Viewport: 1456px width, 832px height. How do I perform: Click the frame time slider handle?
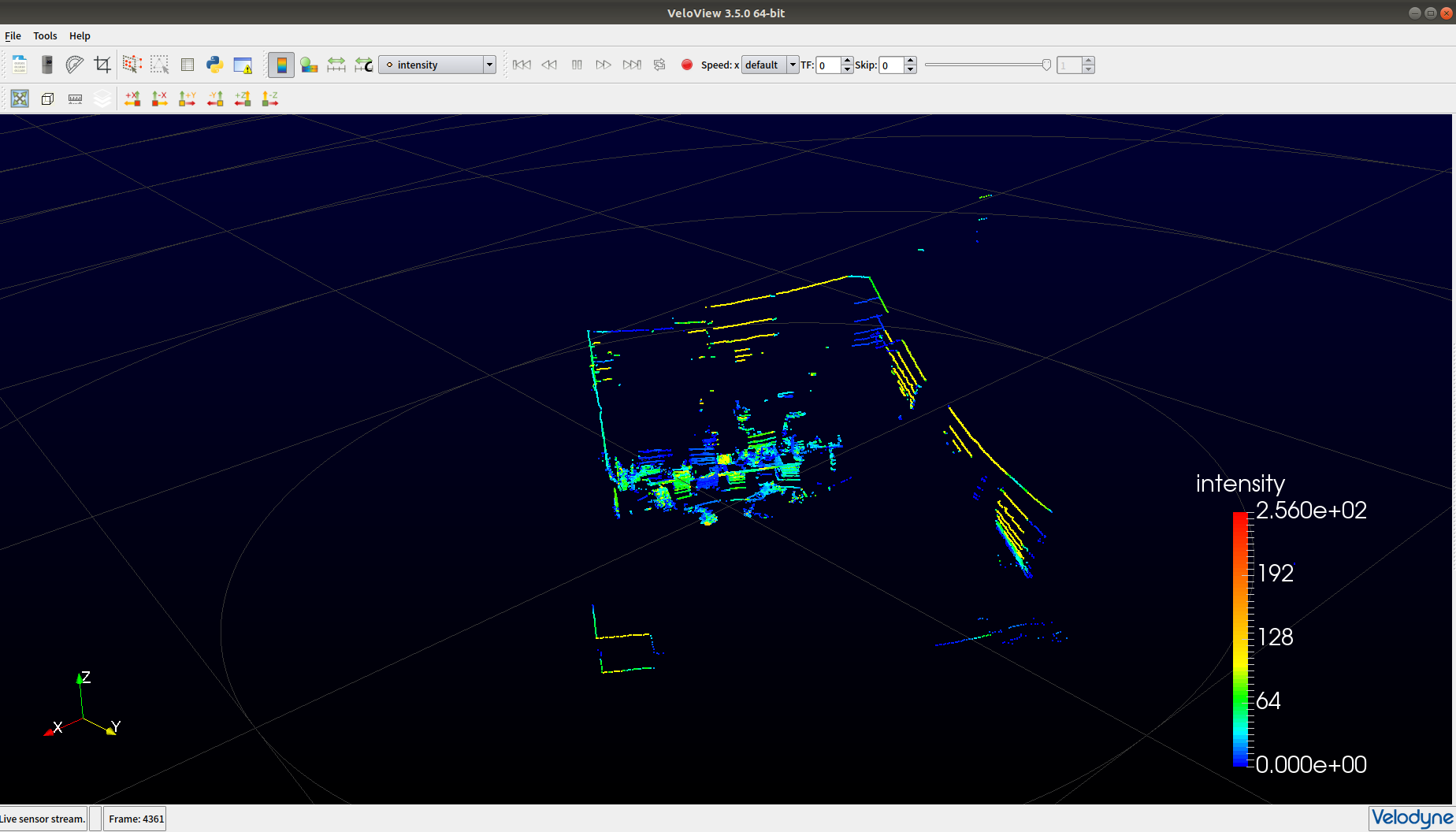[1046, 65]
